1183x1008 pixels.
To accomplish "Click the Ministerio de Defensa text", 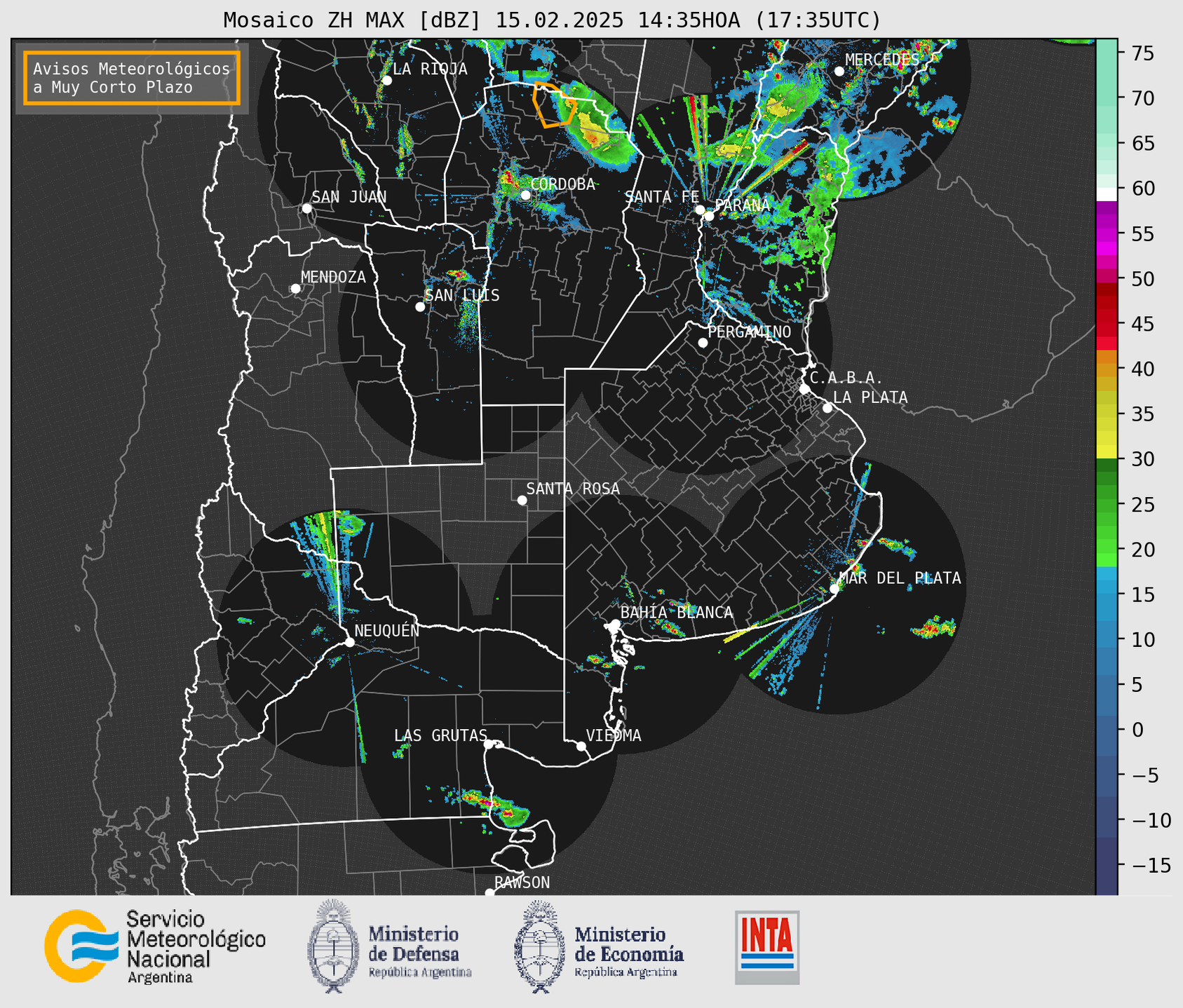I will 419,951.
